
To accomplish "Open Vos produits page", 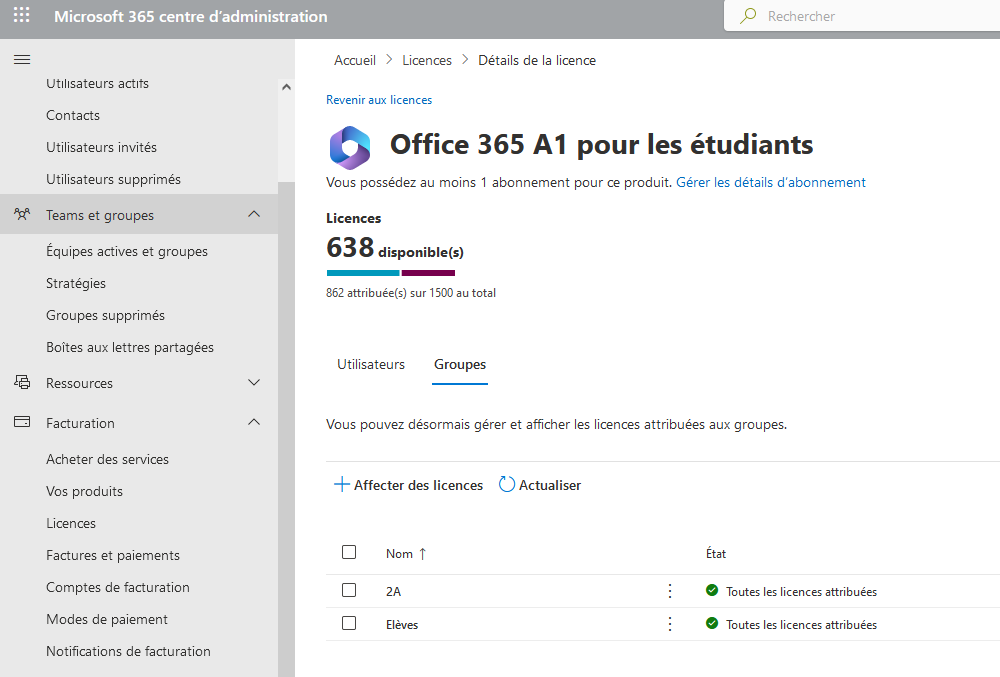I will pyautogui.click(x=84, y=491).
